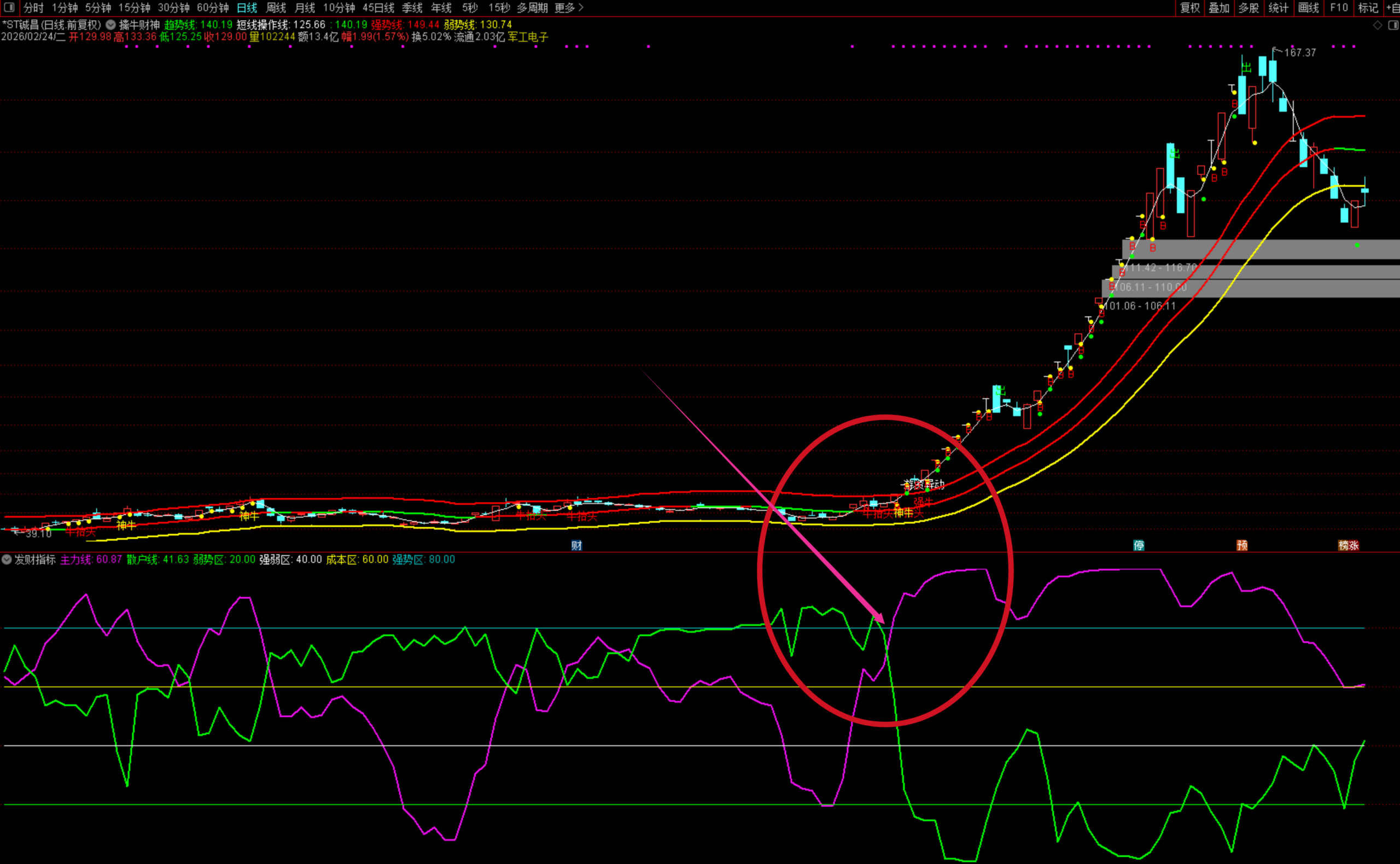1400x864 pixels.
Task: Switch to the 60分钟 period tab
Action: click(x=213, y=8)
